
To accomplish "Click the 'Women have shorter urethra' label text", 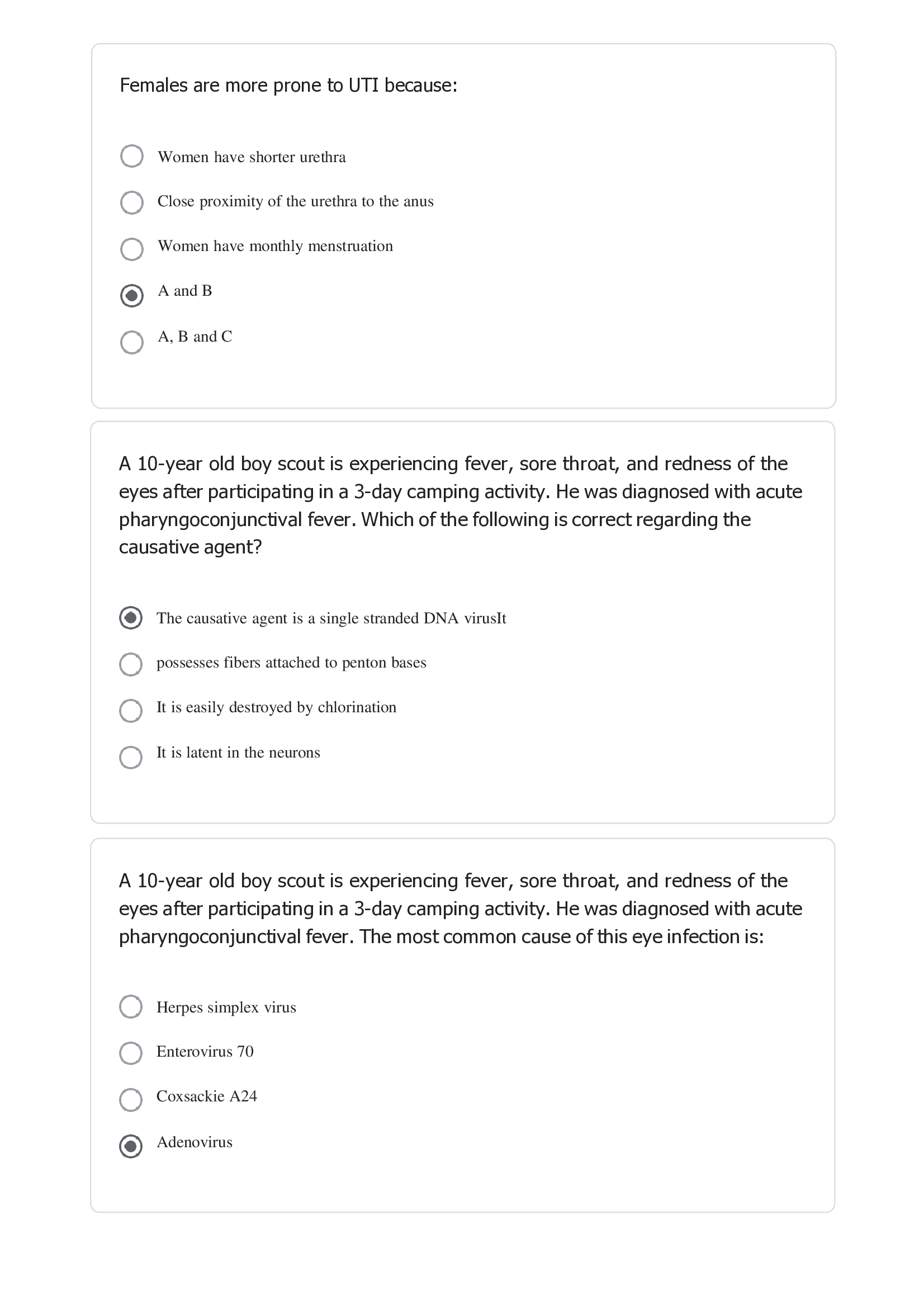I will (251, 157).
